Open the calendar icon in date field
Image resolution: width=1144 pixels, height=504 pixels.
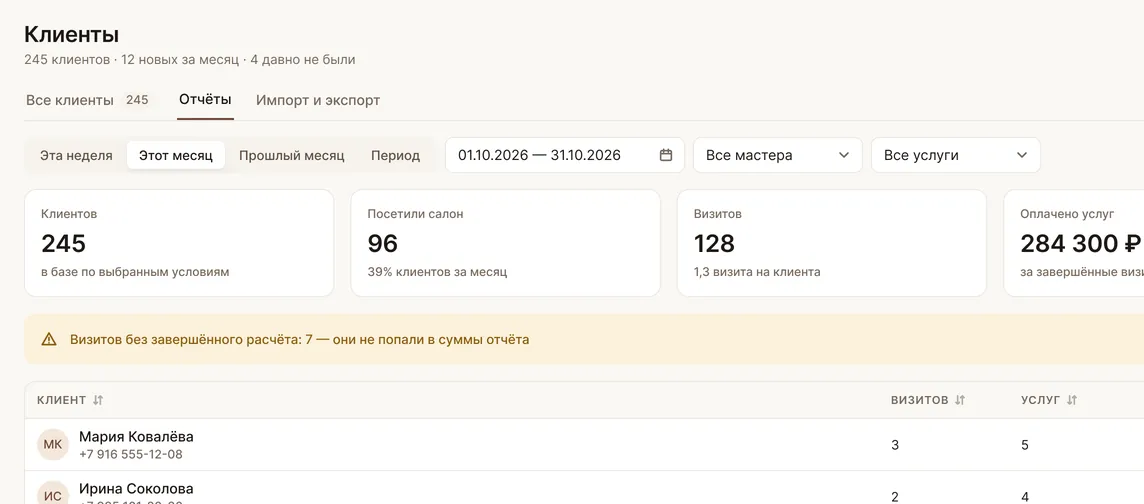click(x=665, y=155)
